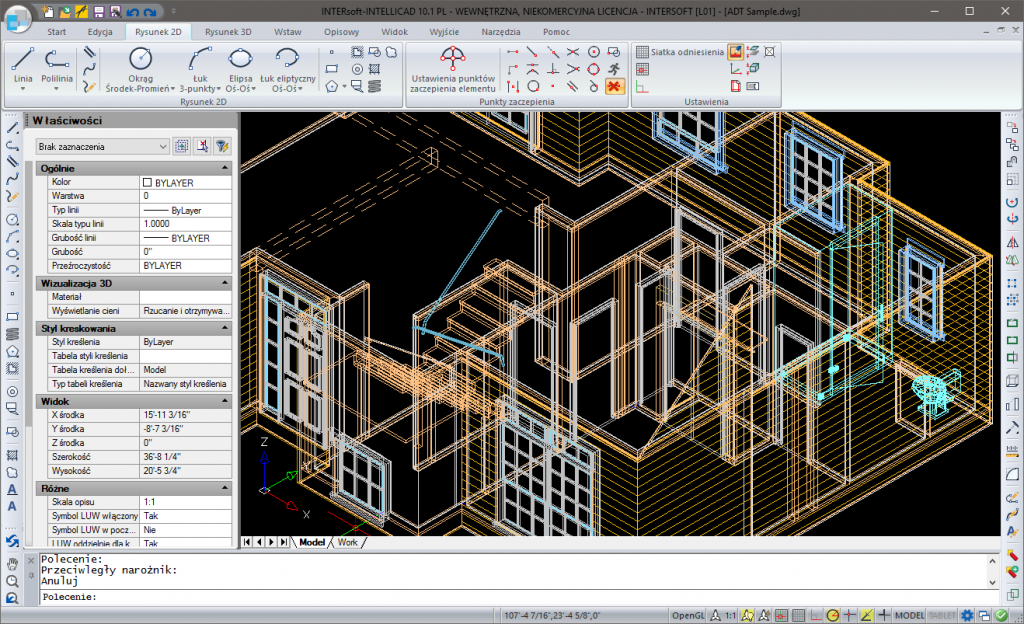Click the pan hand tool icon
Viewport: 1024px width, 624px height.
pyautogui.click(x=12, y=562)
